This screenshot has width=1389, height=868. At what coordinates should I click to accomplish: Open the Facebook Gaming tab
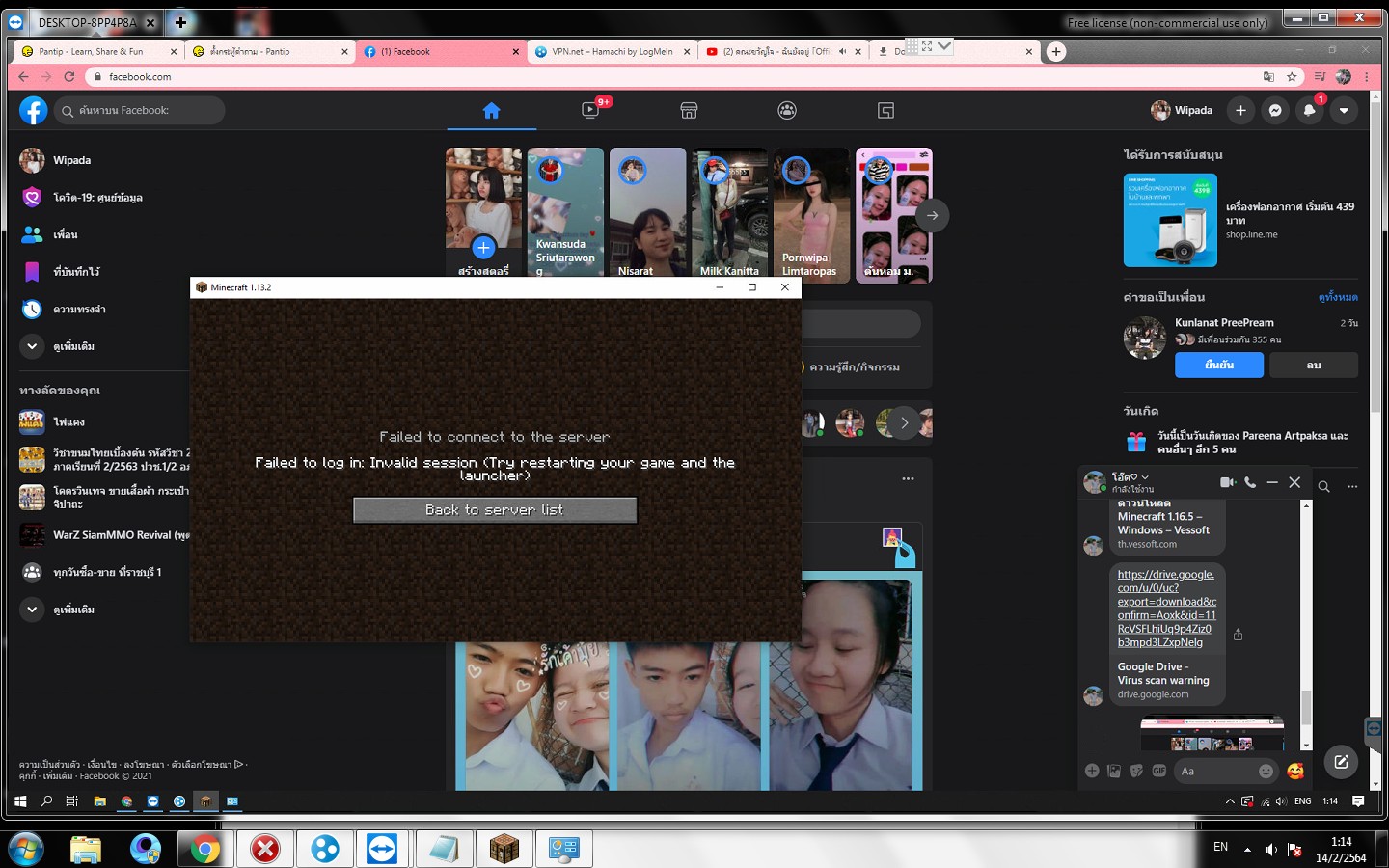click(x=885, y=111)
